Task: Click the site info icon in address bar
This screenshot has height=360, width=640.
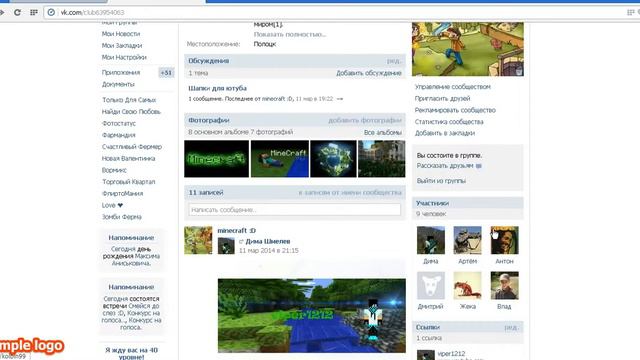Action: click(x=51, y=13)
